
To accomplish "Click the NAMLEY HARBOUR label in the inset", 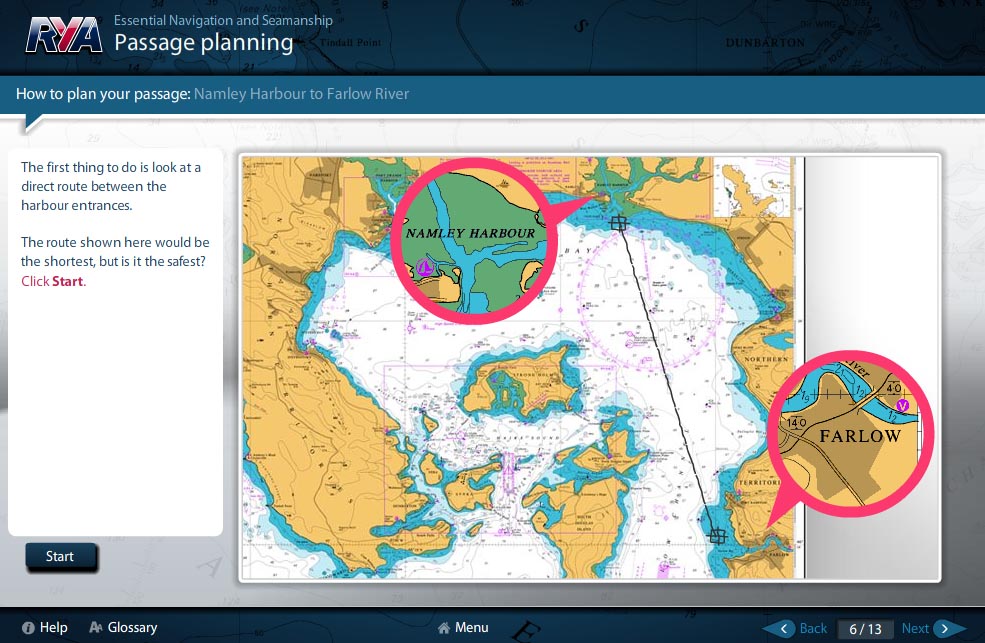I will [x=471, y=233].
